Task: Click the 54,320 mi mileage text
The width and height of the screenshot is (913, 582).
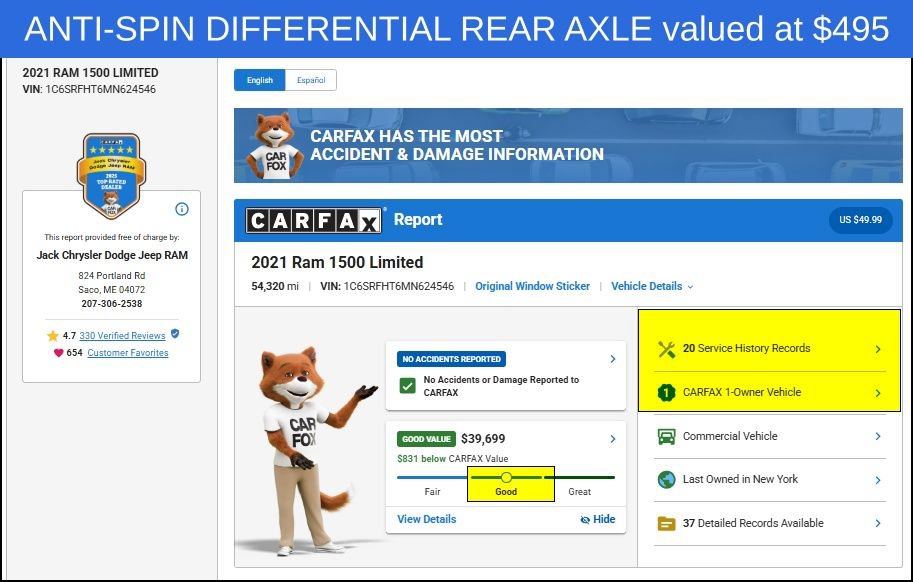Action: (x=275, y=286)
